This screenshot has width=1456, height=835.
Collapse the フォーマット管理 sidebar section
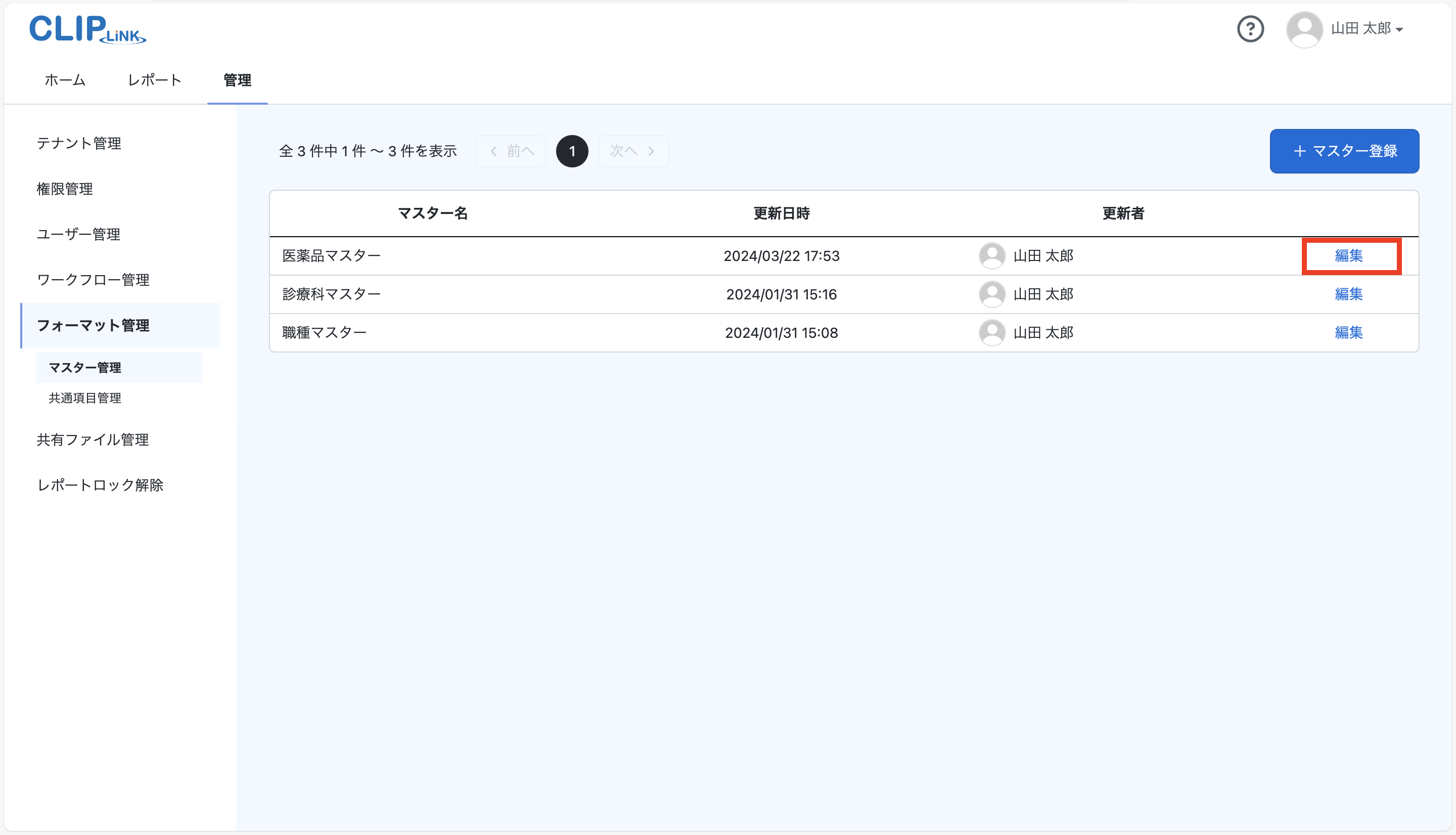click(x=94, y=325)
